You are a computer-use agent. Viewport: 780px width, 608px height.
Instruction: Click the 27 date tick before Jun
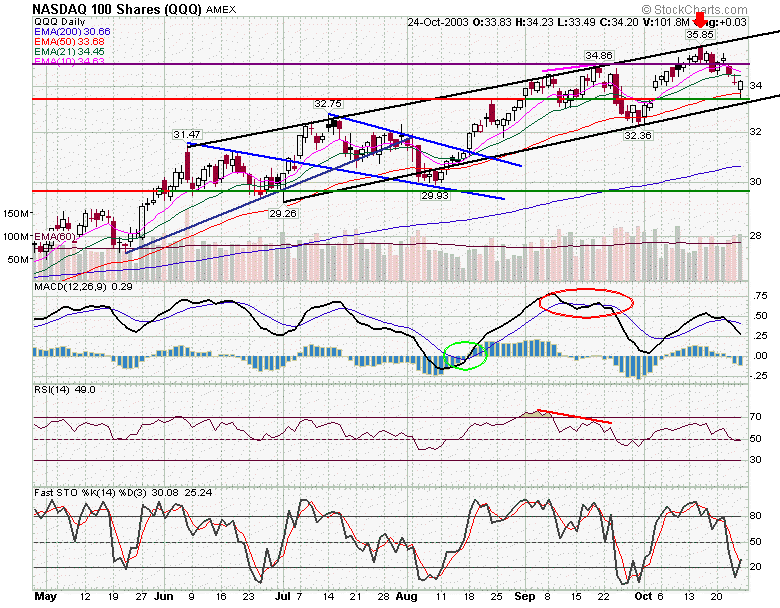[x=141, y=596]
